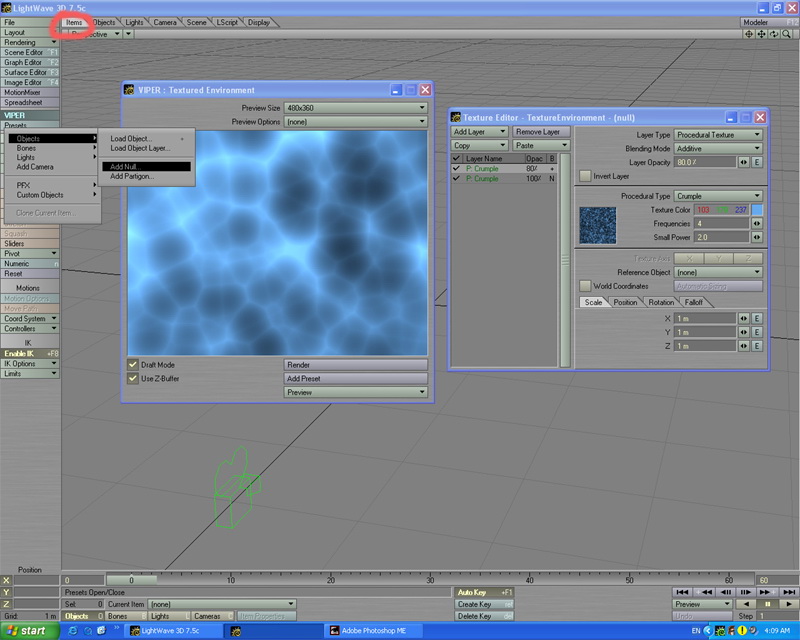Jump to first frame in transport controls
The width and height of the screenshot is (800, 640).
[x=682, y=592]
